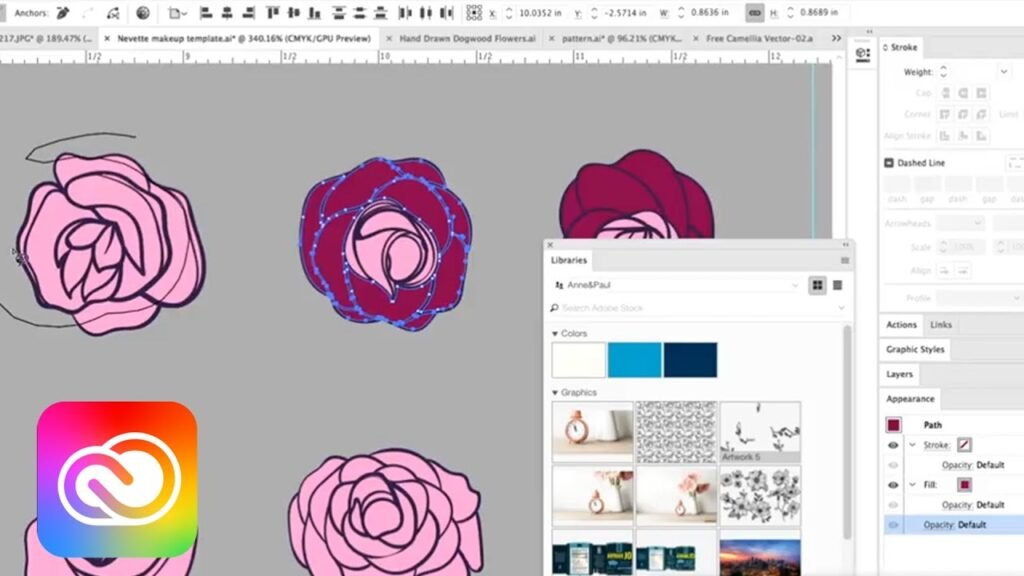Toggle visibility of Stroke's Opacity row
The image size is (1024, 576).
(x=893, y=465)
